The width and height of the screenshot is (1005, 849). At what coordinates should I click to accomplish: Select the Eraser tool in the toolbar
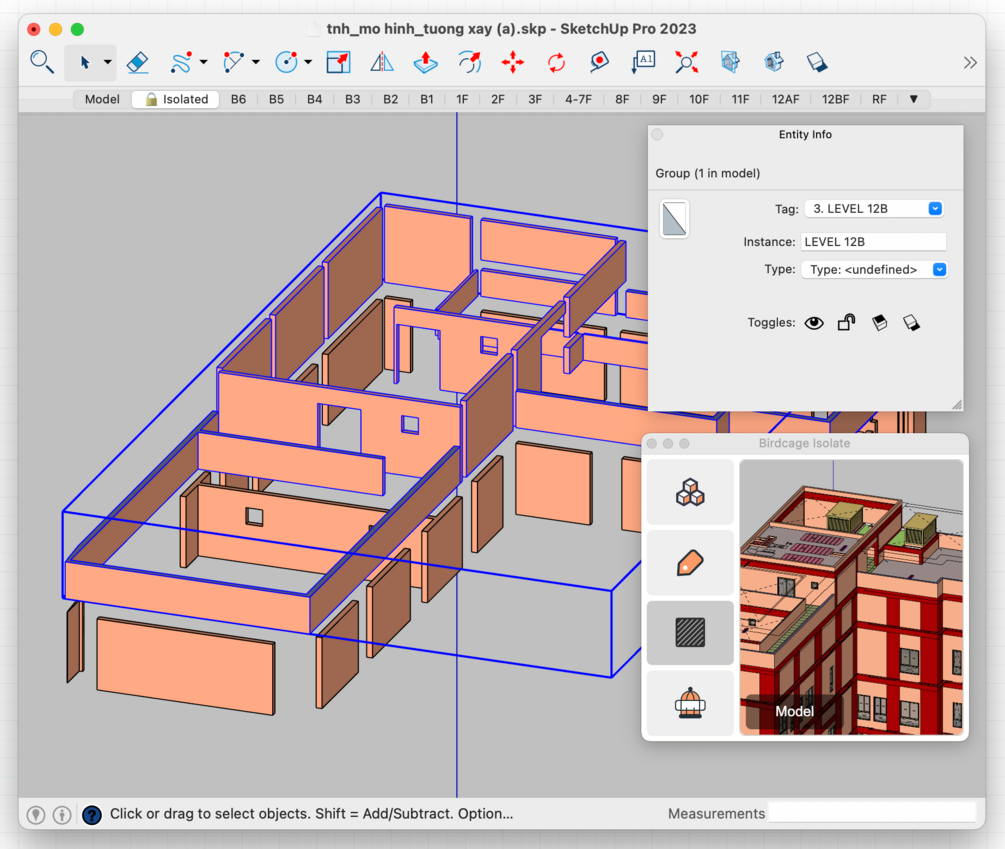138,62
